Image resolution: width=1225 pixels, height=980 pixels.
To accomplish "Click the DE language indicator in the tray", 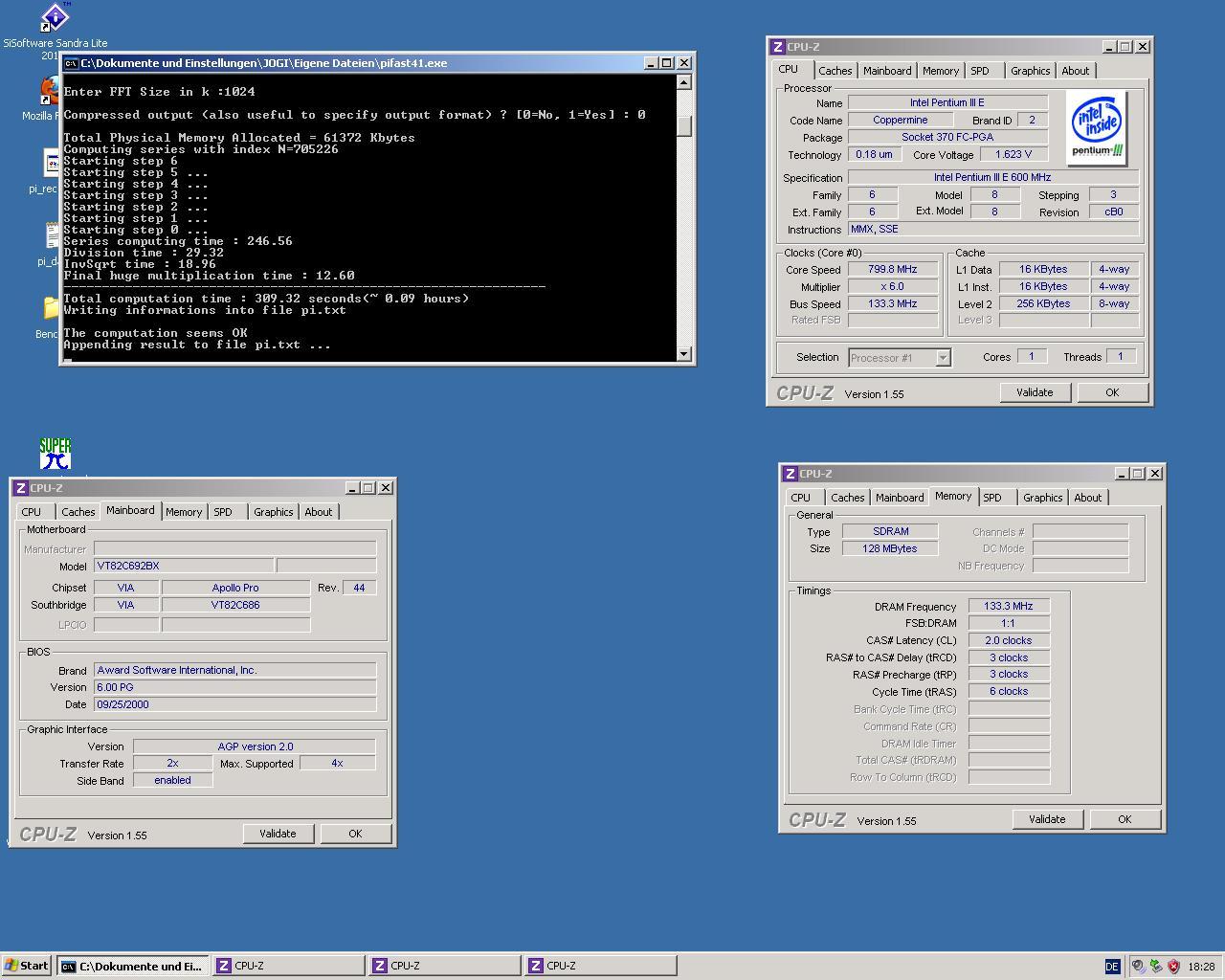I will coord(1112,967).
